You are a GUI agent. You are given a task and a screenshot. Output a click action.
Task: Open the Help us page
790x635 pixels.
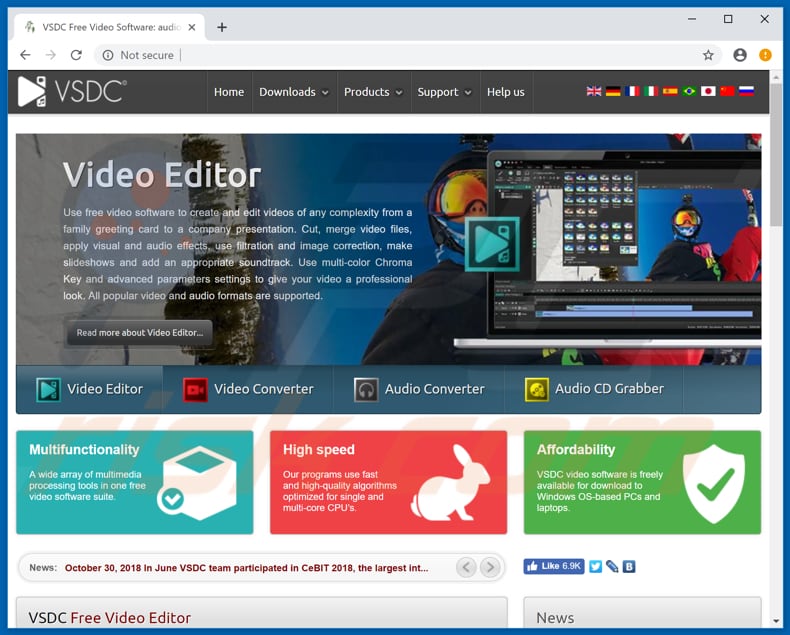tap(505, 92)
